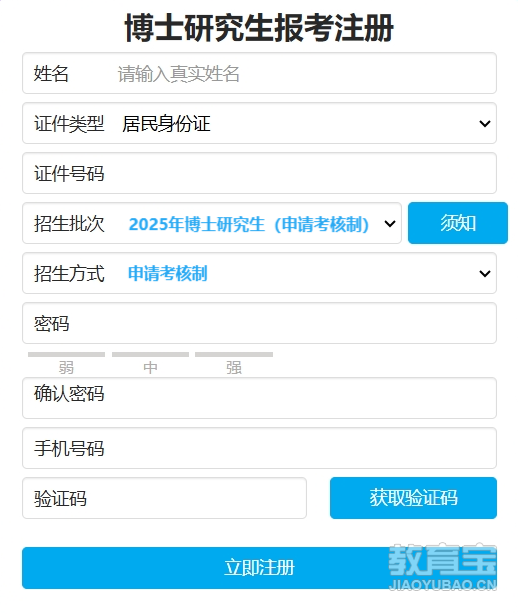Viewport: 518px width, 614px height.
Task: Request code with 获取验证码 button
Action: click(413, 498)
